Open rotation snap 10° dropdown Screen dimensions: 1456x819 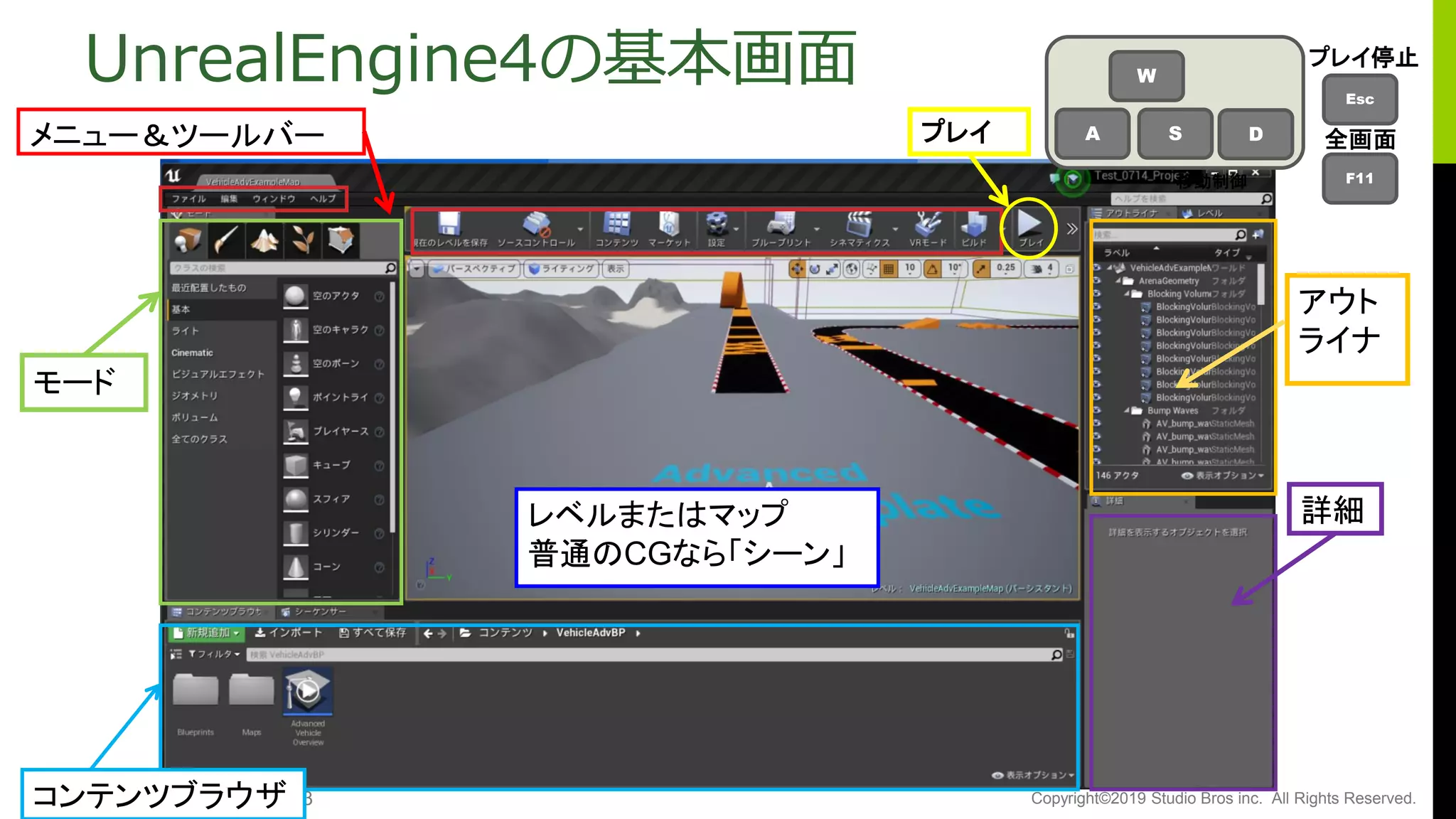coord(955,269)
